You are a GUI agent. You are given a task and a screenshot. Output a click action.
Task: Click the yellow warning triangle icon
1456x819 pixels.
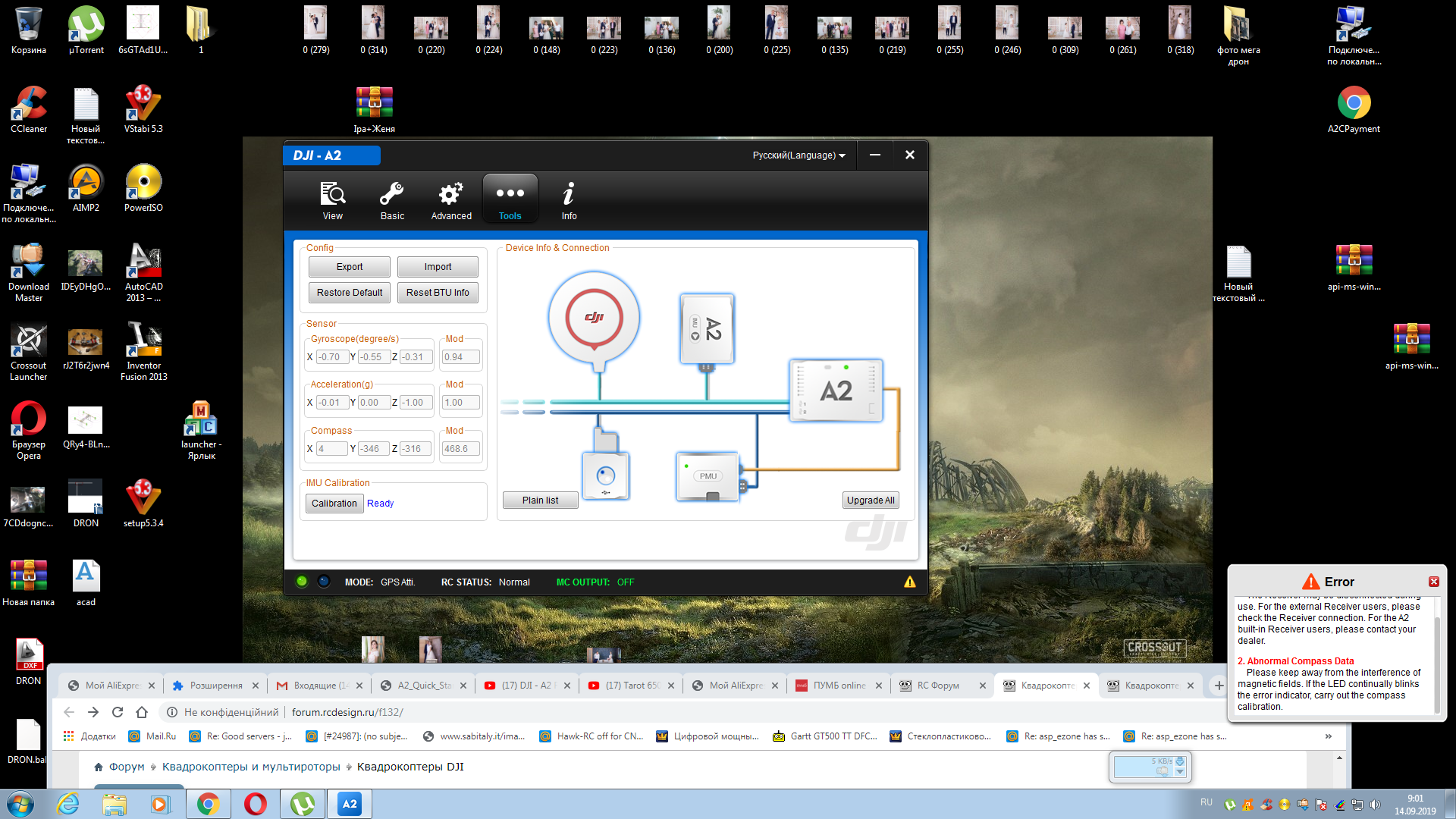[909, 582]
